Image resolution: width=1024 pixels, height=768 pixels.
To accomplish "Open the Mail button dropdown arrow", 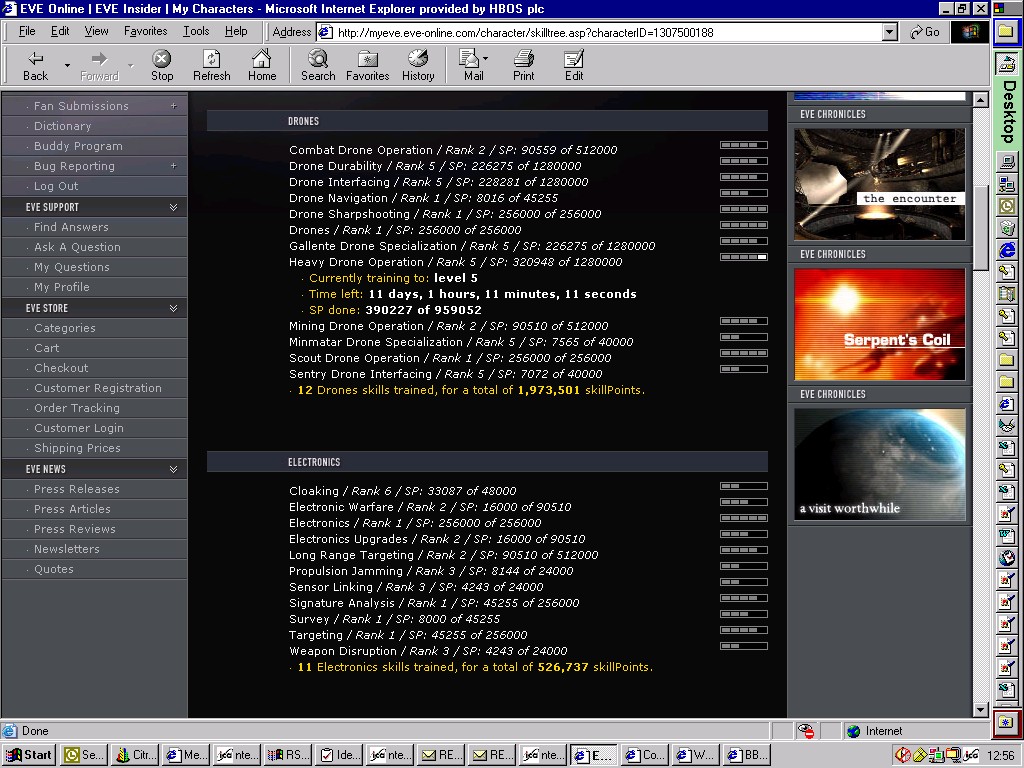I will coord(485,58).
